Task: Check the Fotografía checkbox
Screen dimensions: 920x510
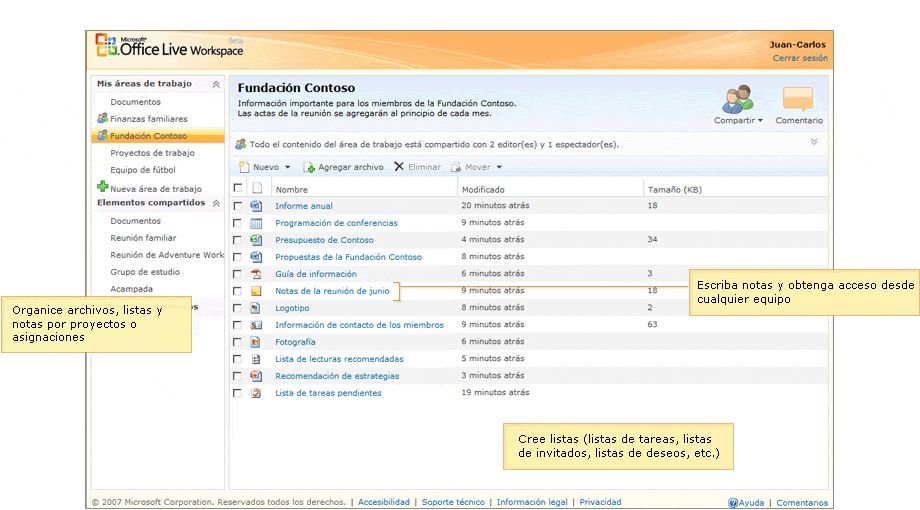Action: coord(238,342)
